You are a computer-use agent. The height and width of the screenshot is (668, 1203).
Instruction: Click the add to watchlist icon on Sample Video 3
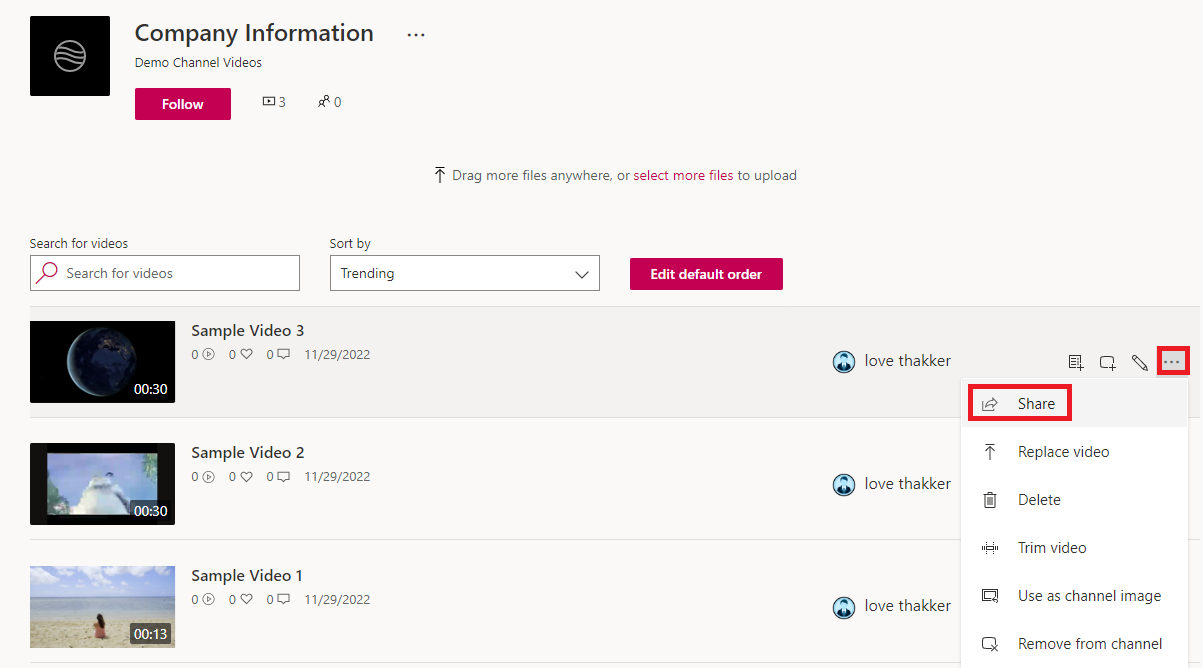[1075, 361]
